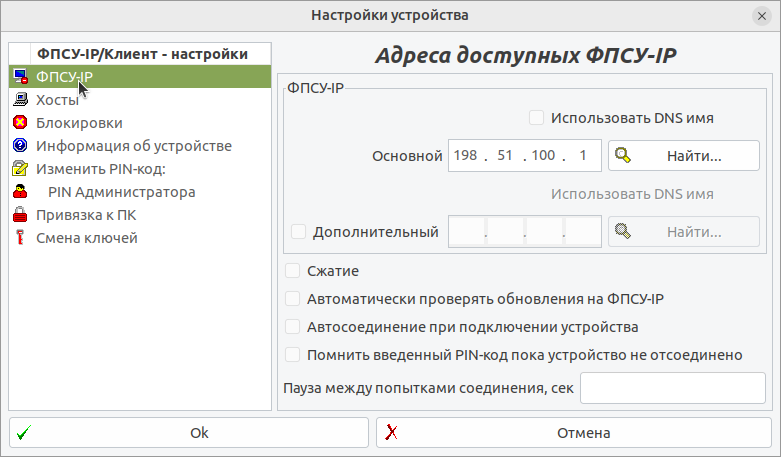The width and height of the screenshot is (781, 457).
Task: Enable the Сжатие checkbox
Action: tap(293, 270)
